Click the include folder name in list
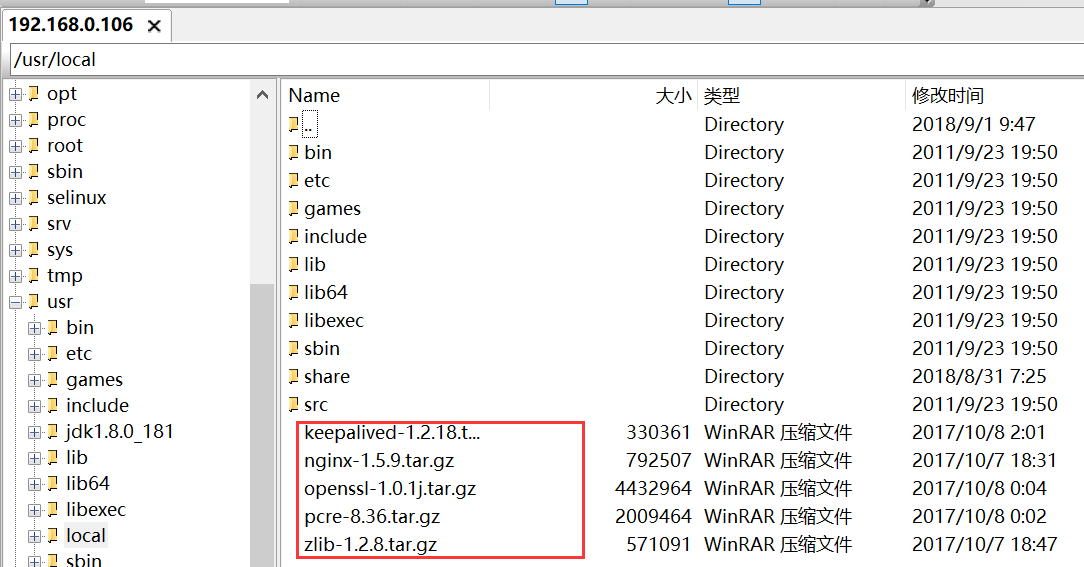Screen dimensions: 1084x567 tap(335, 236)
